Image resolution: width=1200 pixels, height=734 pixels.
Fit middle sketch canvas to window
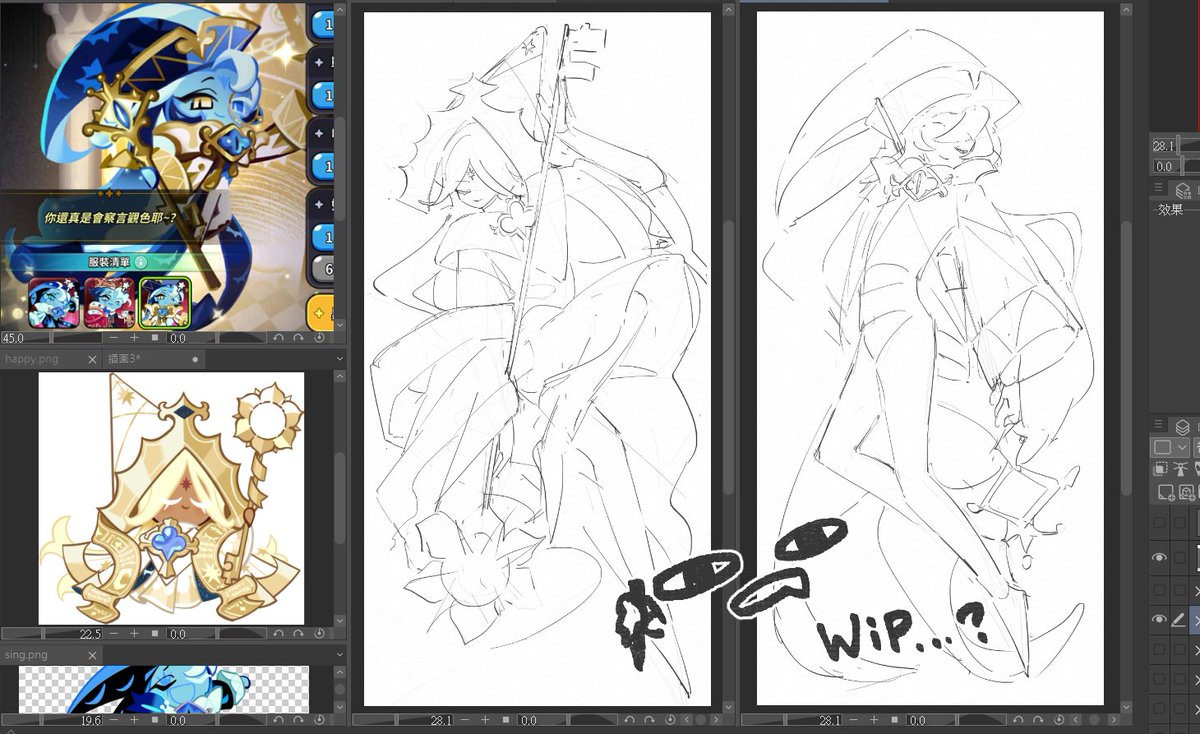tap(506, 720)
